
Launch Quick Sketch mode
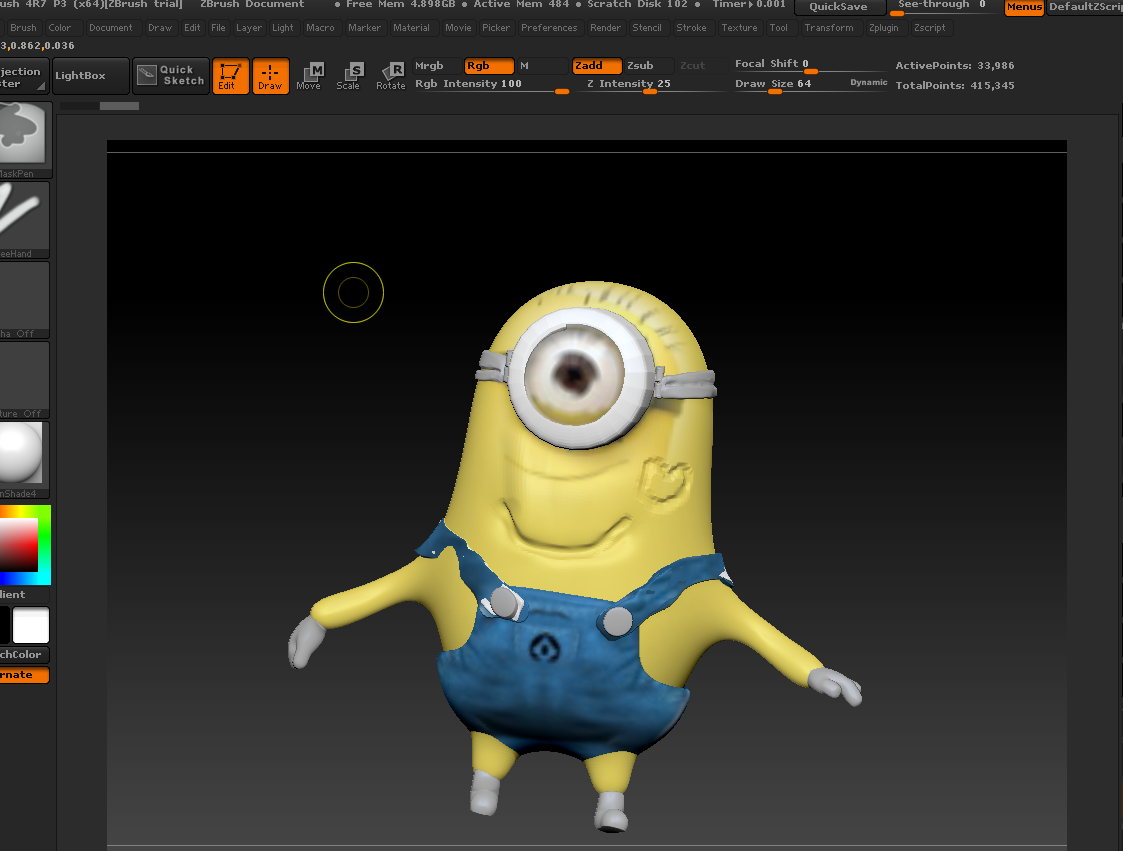(x=171, y=76)
